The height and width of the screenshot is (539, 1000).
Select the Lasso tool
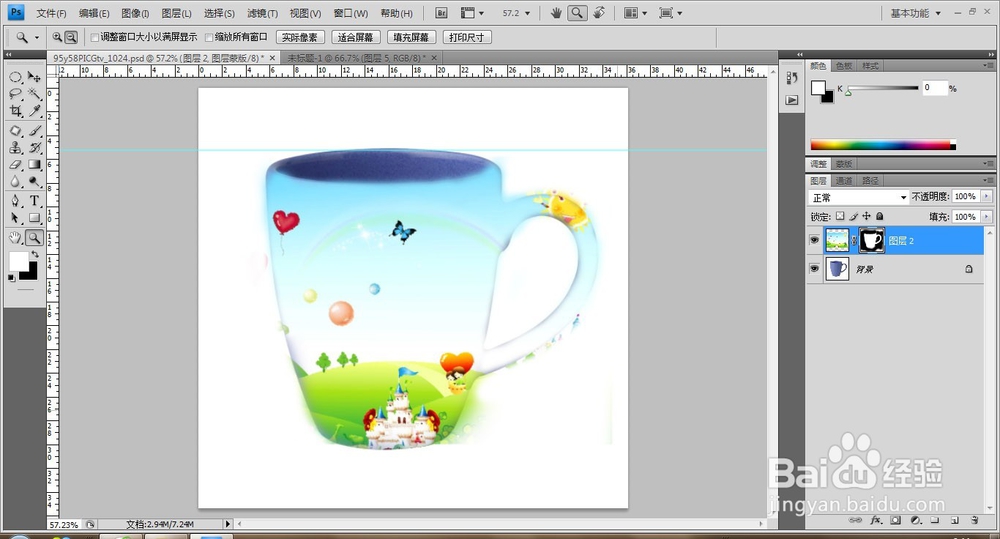[x=16, y=94]
